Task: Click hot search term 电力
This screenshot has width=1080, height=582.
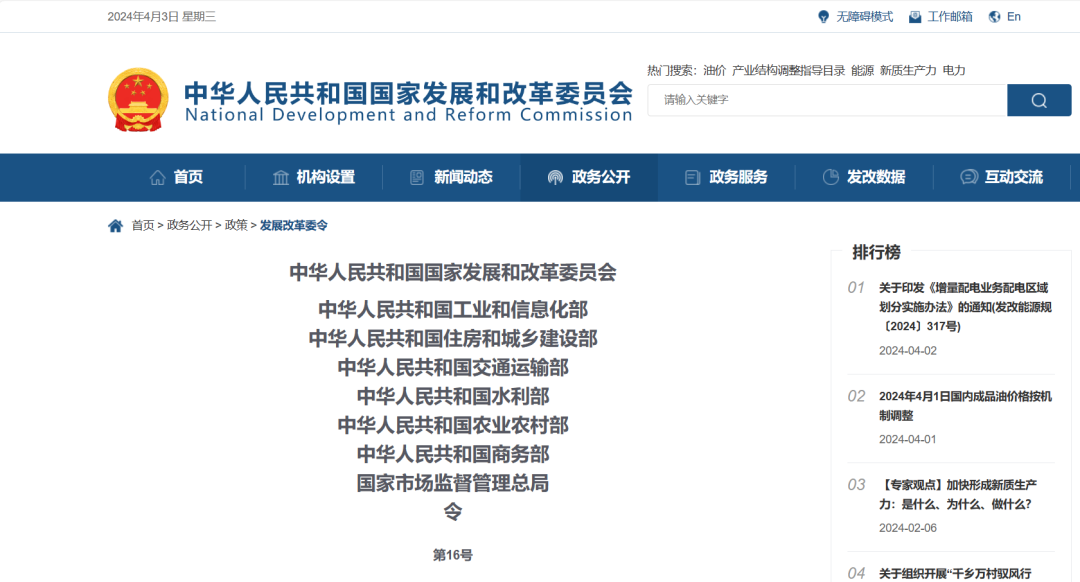Action: 954,70
